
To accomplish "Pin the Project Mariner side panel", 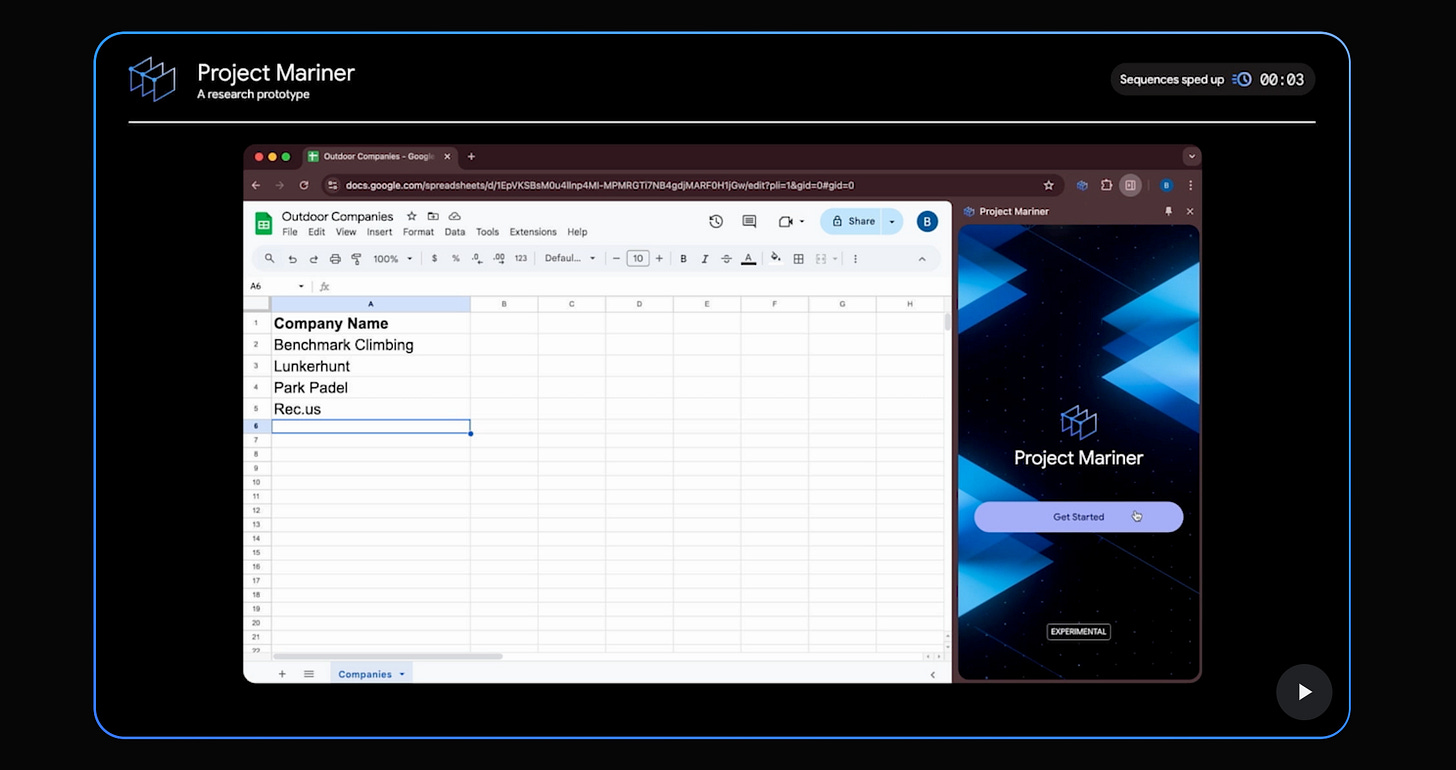I will (1168, 212).
